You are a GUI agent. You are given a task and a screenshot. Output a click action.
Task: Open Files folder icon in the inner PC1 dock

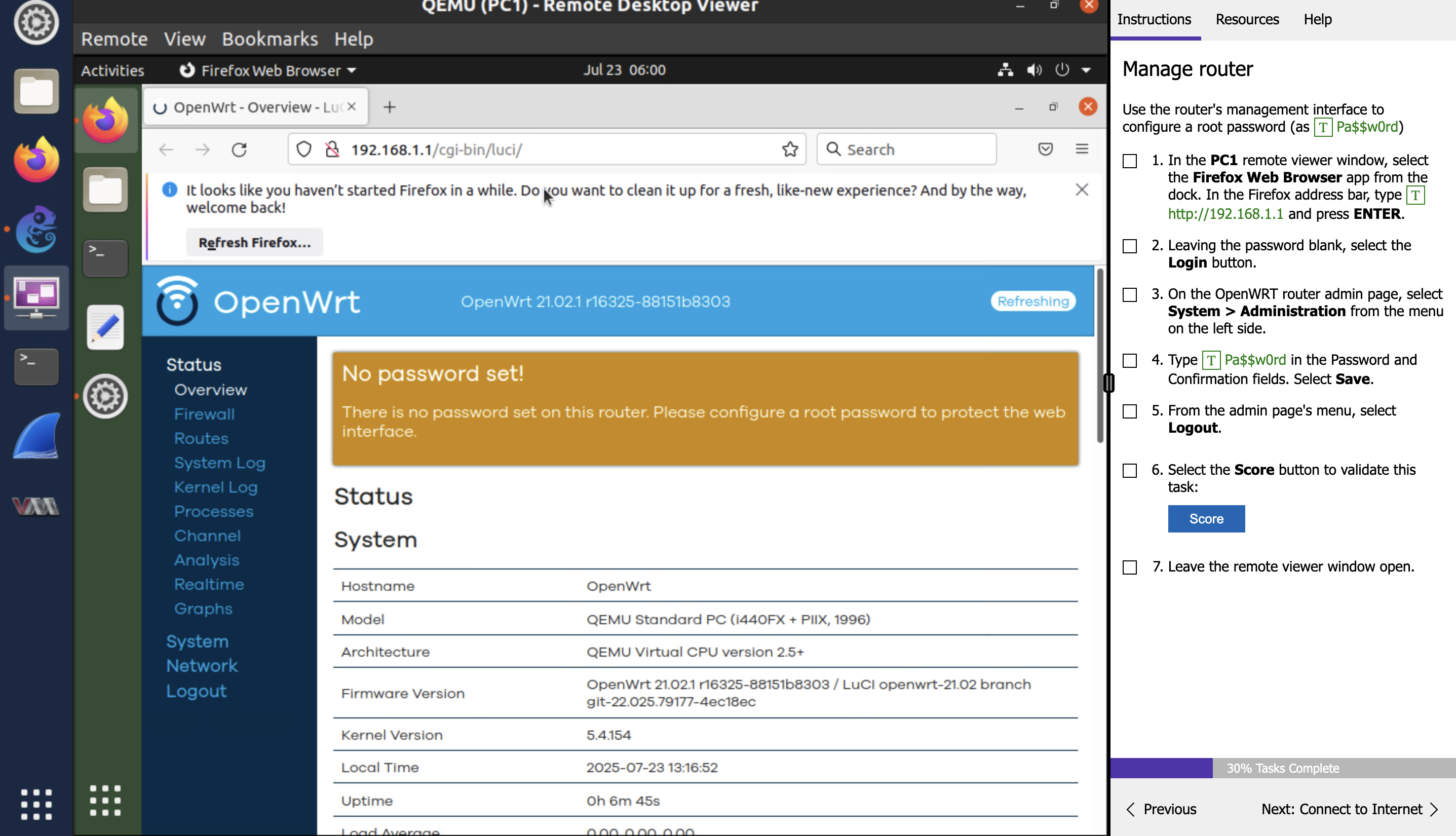click(106, 190)
